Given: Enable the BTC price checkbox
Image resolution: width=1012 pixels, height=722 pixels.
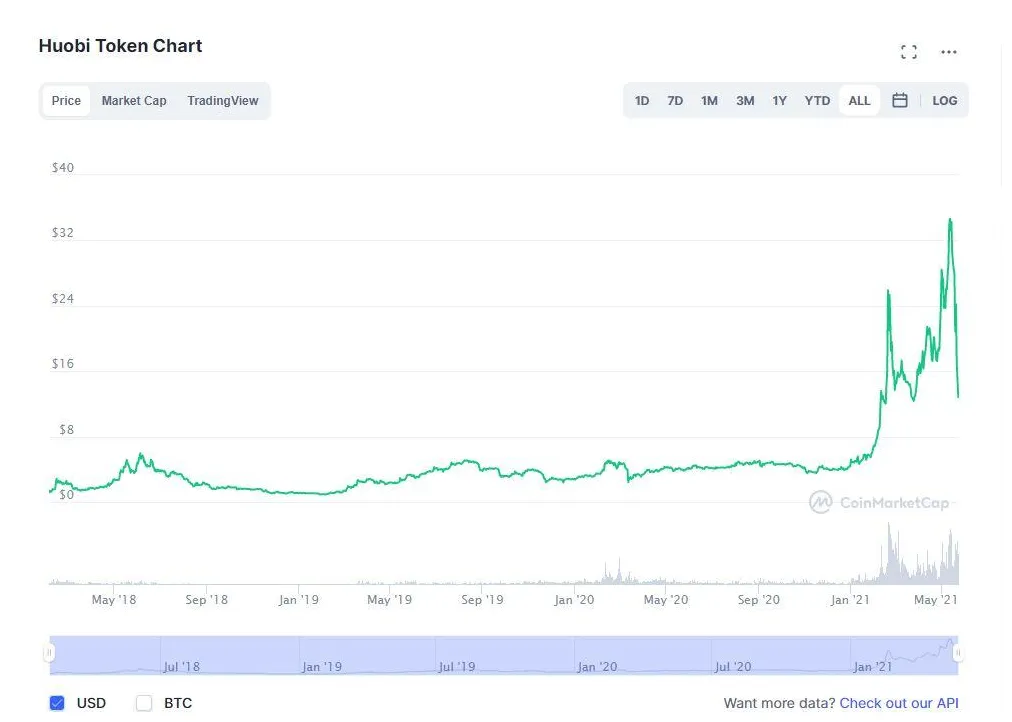Looking at the screenshot, I should click(143, 703).
